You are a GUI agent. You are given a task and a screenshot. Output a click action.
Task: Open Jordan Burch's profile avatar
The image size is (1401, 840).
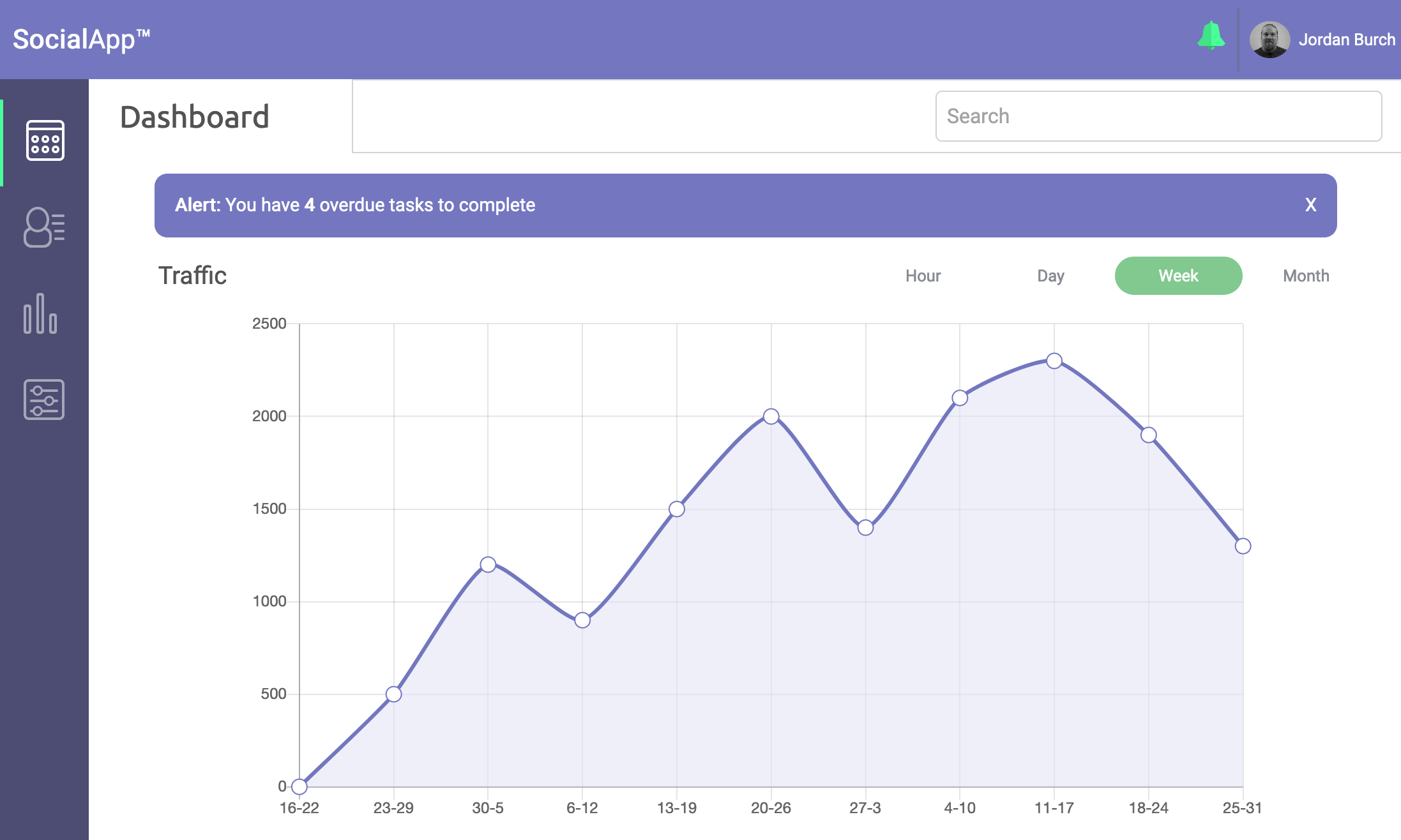click(x=1271, y=38)
